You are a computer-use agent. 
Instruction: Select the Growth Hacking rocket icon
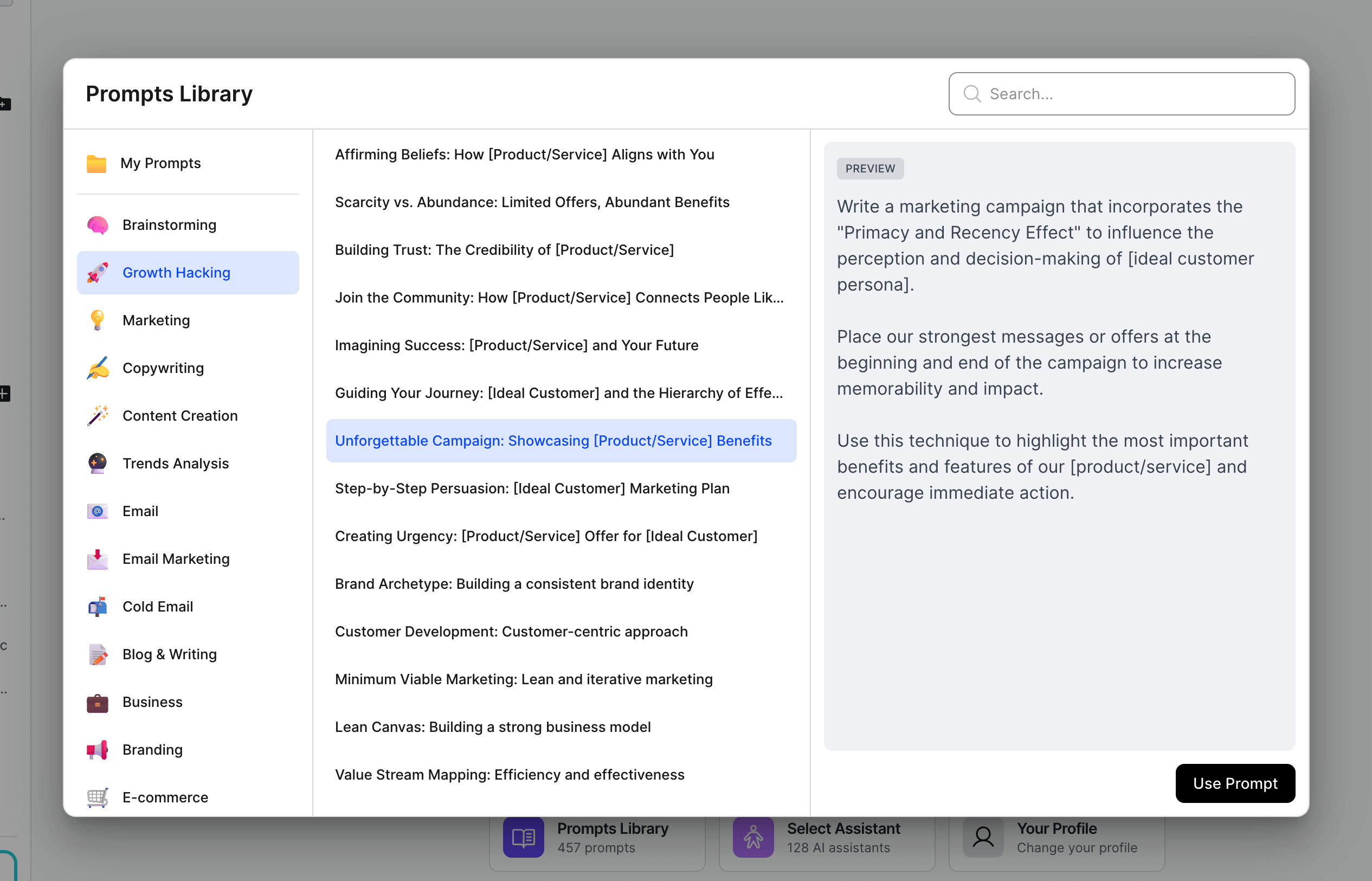coord(97,272)
